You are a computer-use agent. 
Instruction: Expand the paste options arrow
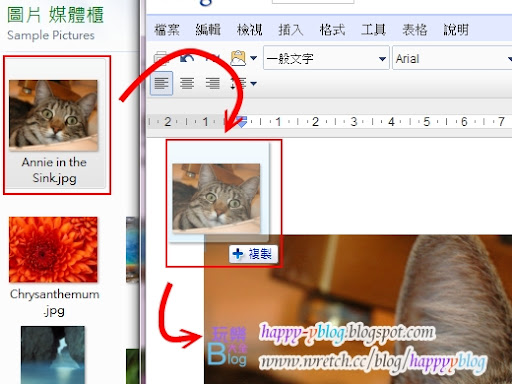pos(254,58)
